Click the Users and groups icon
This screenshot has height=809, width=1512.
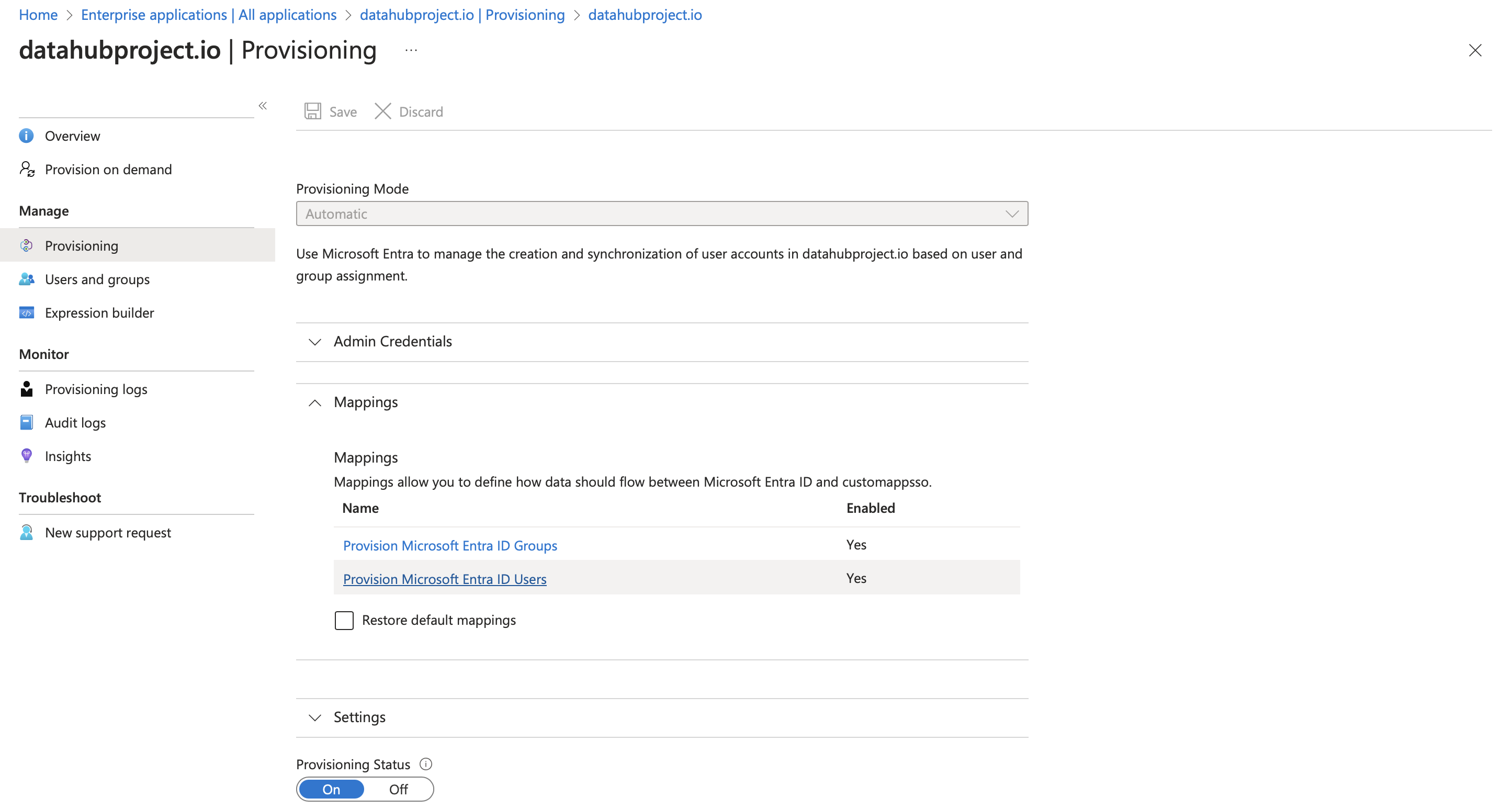pyautogui.click(x=26, y=279)
